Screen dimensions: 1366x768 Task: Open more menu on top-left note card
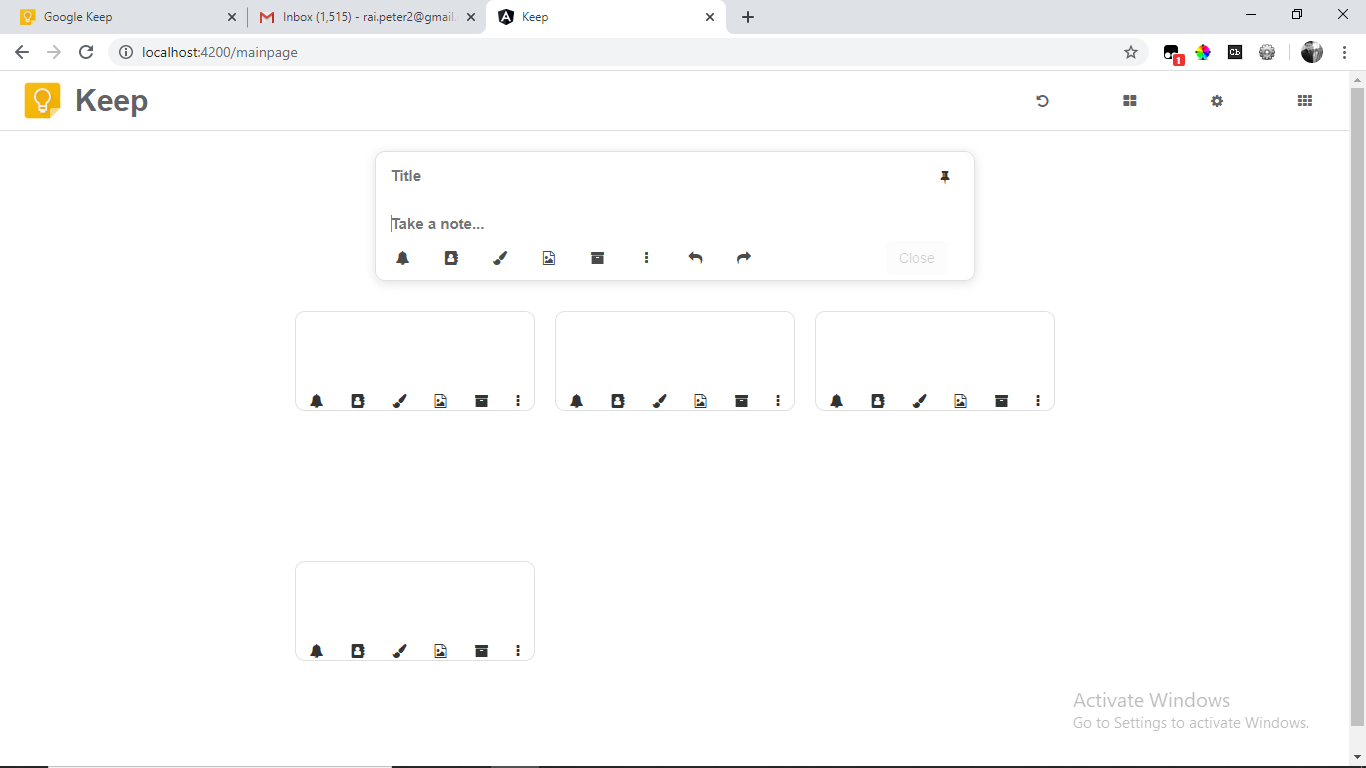(518, 401)
